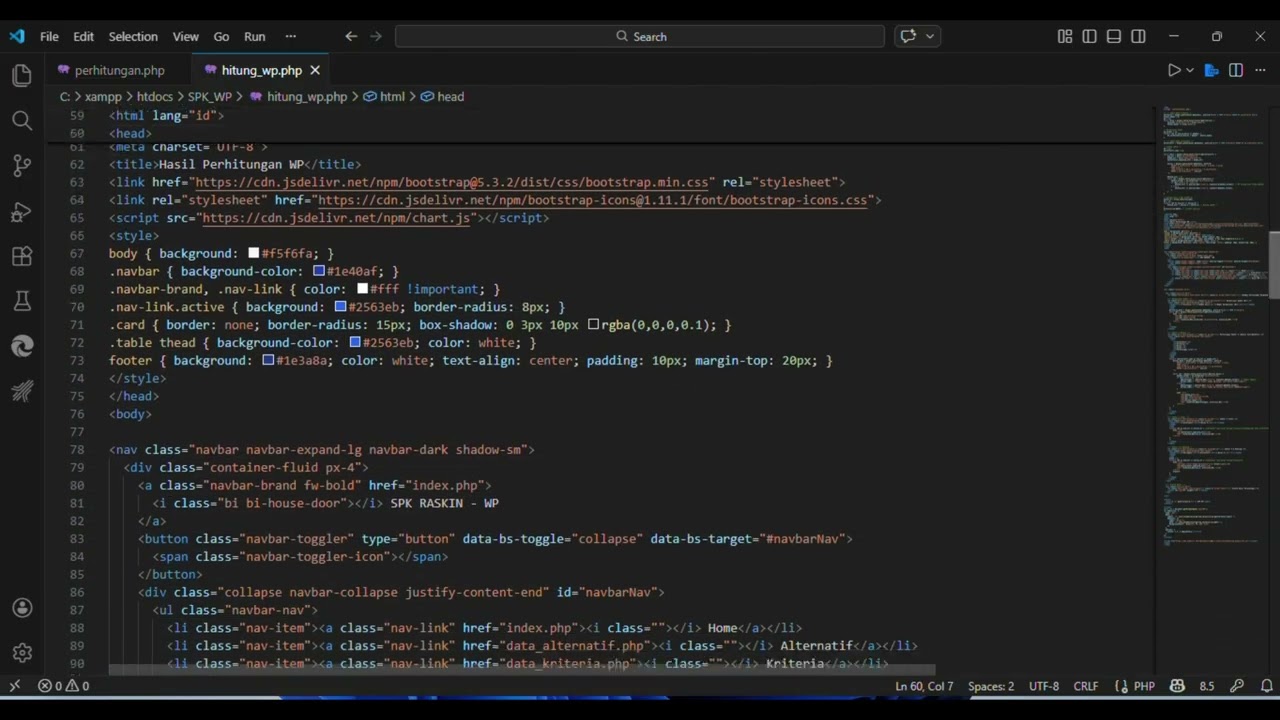Open the Search view in the activity bar

pyautogui.click(x=22, y=121)
